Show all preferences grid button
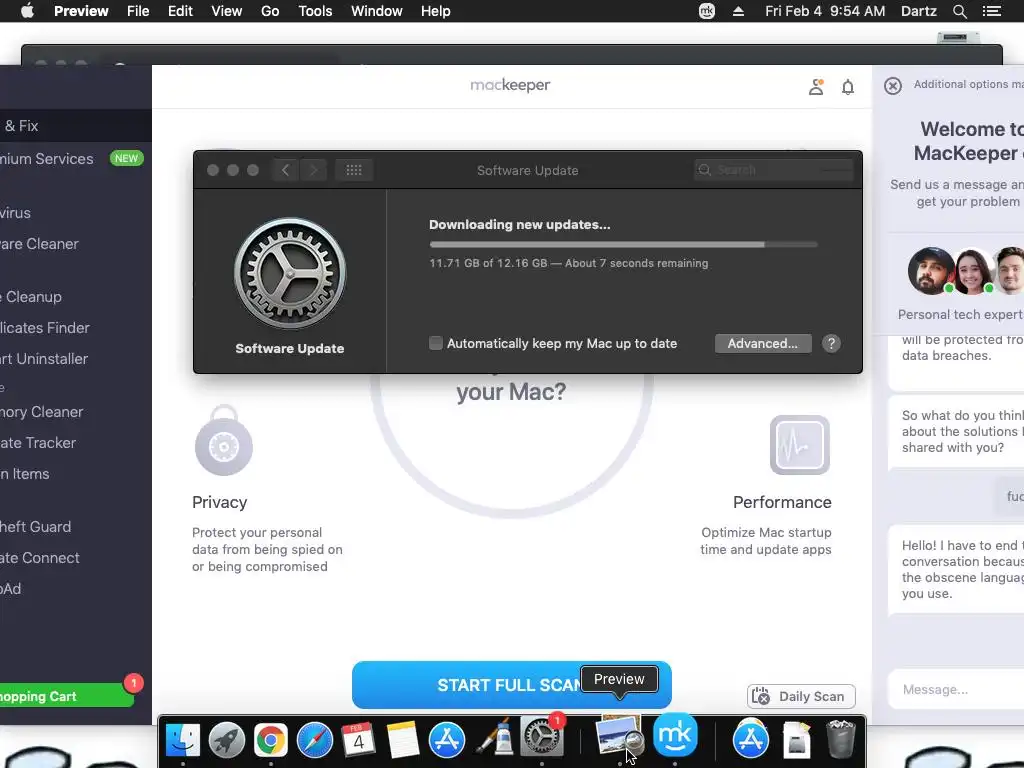1024x768 pixels. (x=354, y=170)
